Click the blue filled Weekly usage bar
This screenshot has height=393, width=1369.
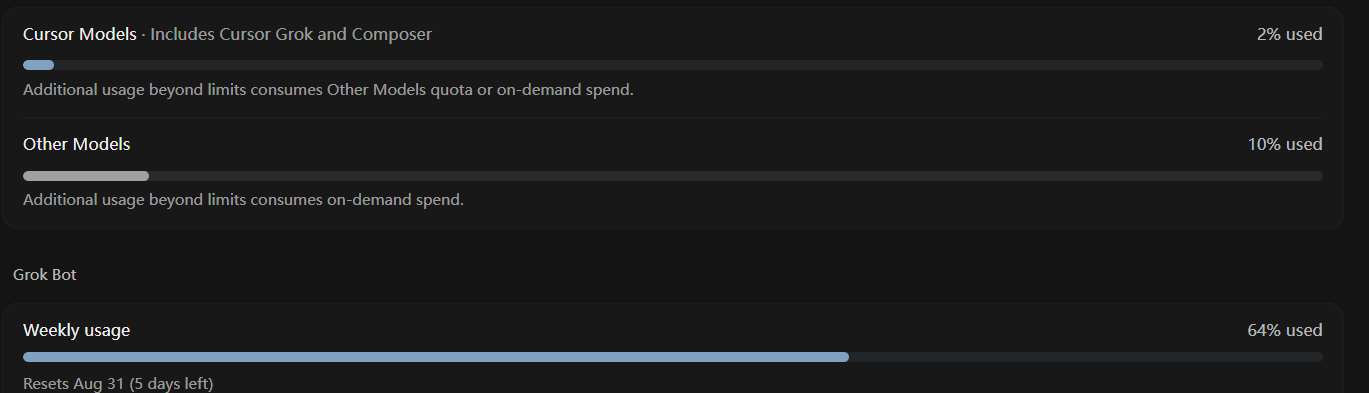point(436,357)
